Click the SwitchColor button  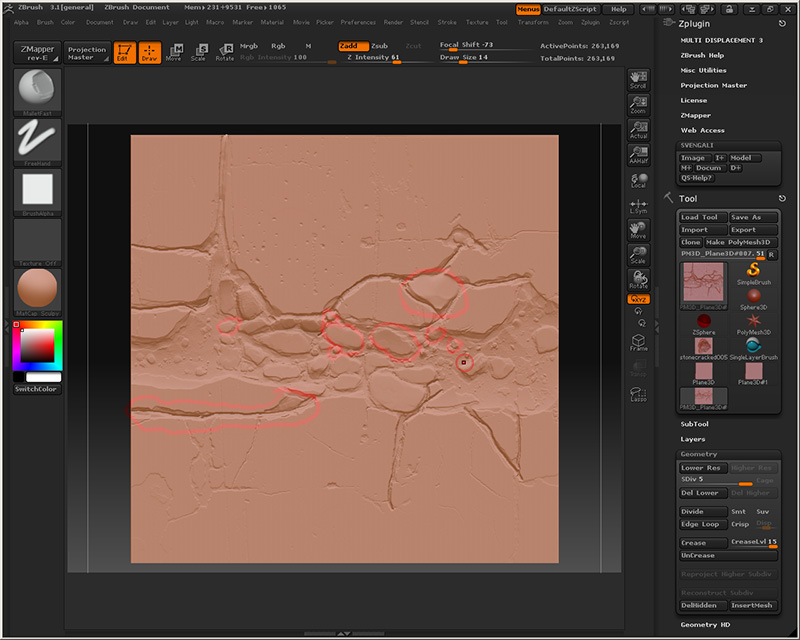[x=36, y=389]
